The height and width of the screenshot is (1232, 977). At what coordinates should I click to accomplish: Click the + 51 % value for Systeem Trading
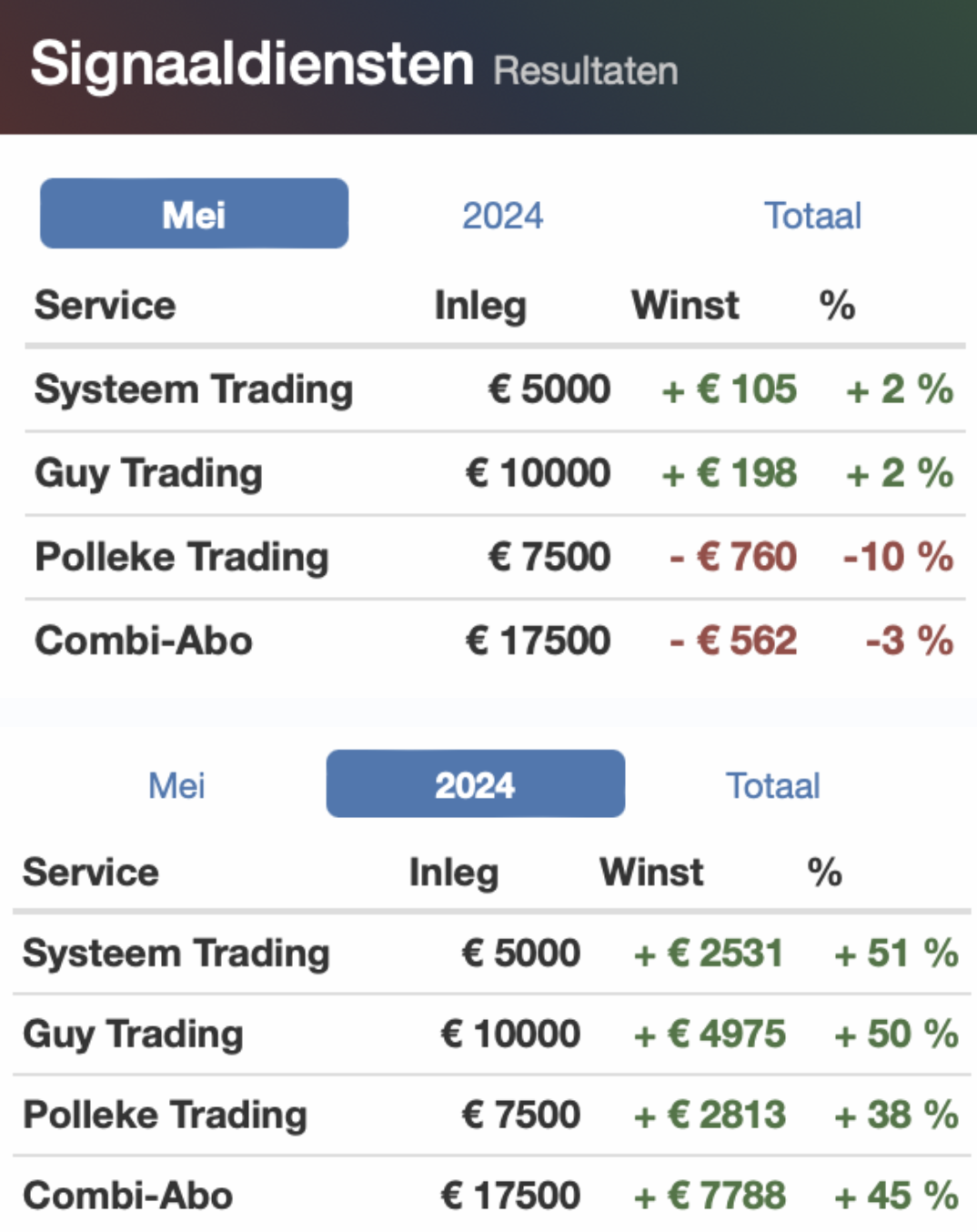point(896,954)
